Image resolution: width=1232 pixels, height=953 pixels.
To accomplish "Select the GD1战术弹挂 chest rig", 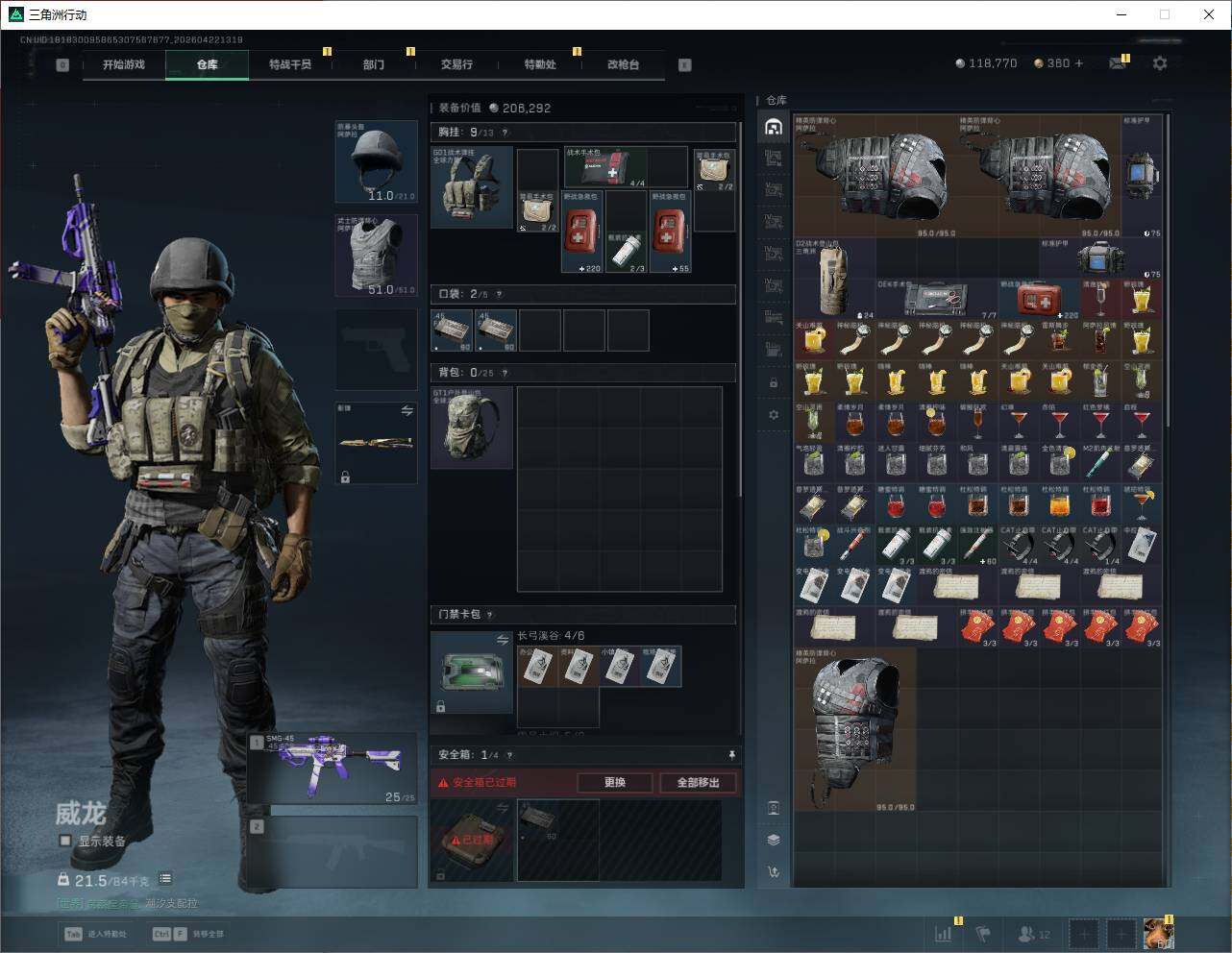I will (x=471, y=187).
